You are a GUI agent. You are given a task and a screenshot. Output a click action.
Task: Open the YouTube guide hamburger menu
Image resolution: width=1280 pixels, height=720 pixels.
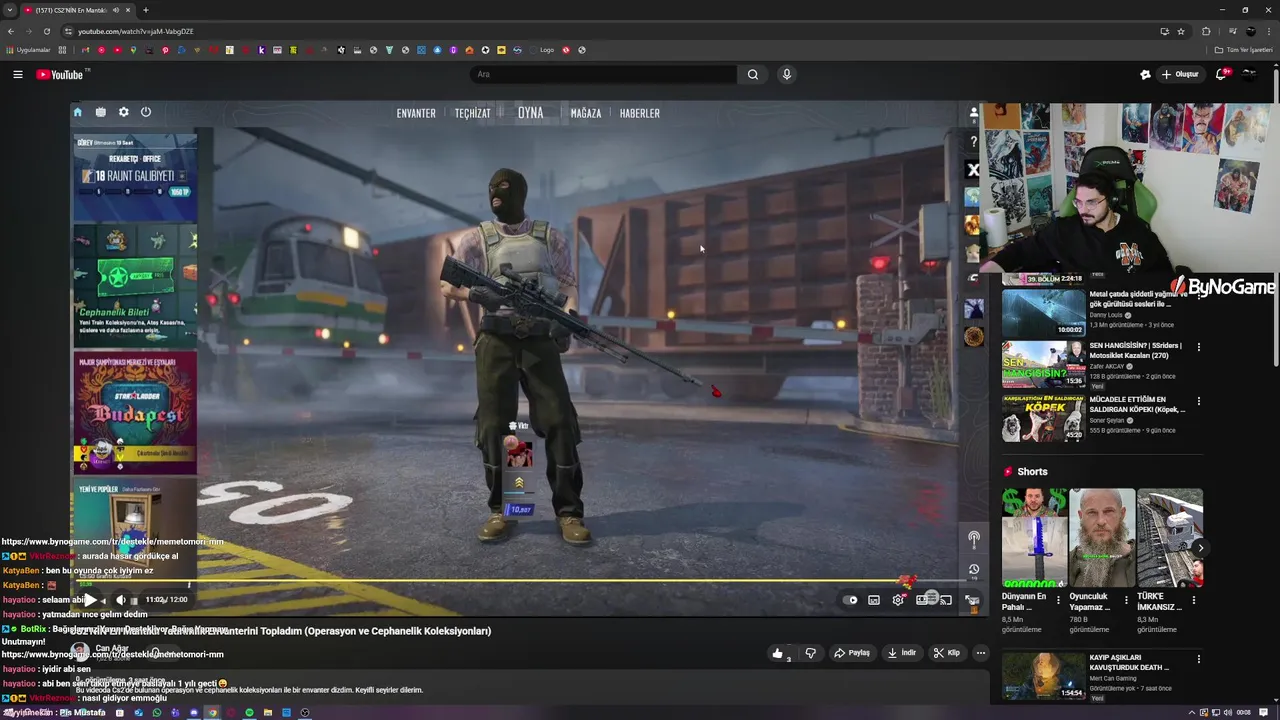pos(17,74)
